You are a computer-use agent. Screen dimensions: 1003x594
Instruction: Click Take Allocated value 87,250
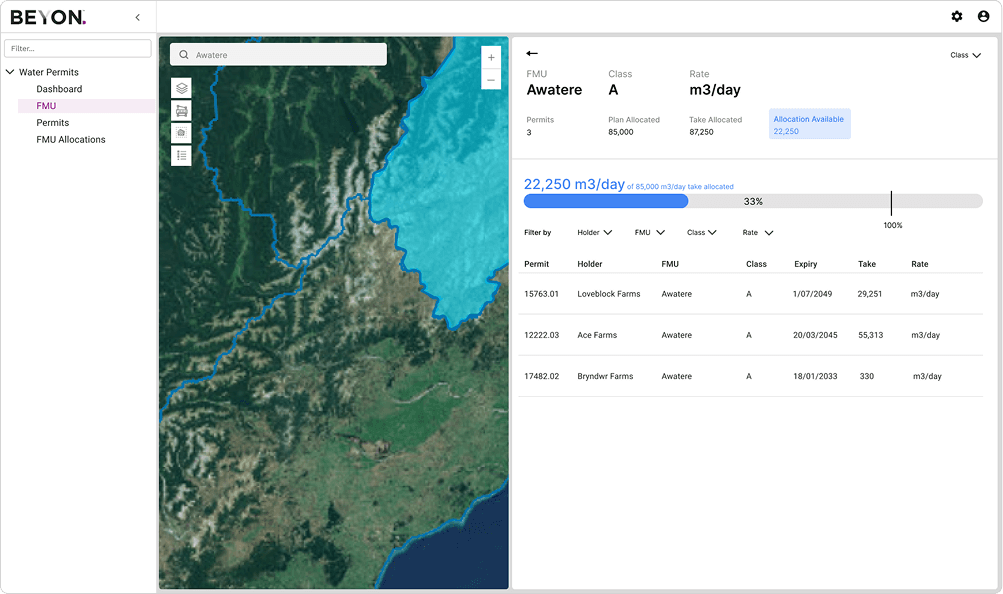pos(701,132)
